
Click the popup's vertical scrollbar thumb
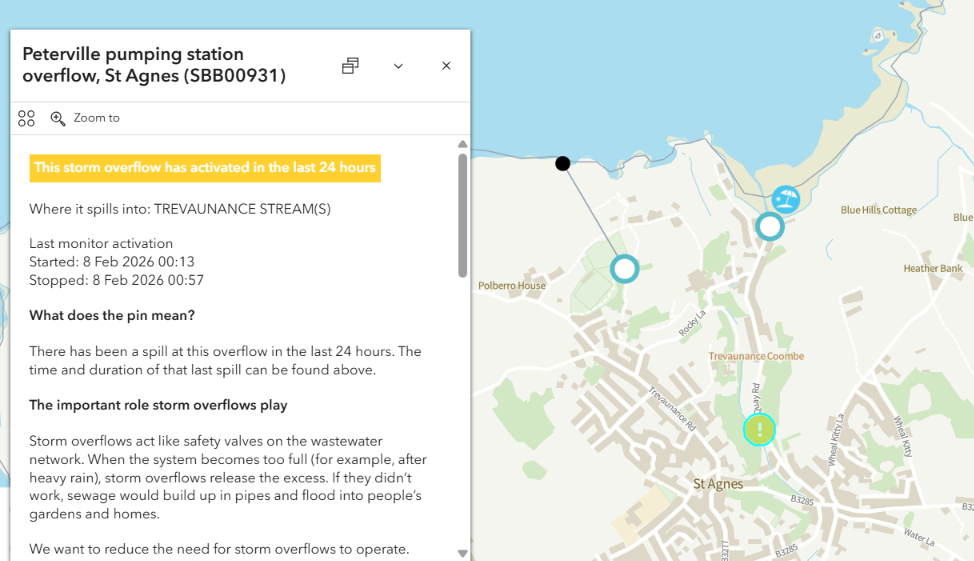pos(462,215)
